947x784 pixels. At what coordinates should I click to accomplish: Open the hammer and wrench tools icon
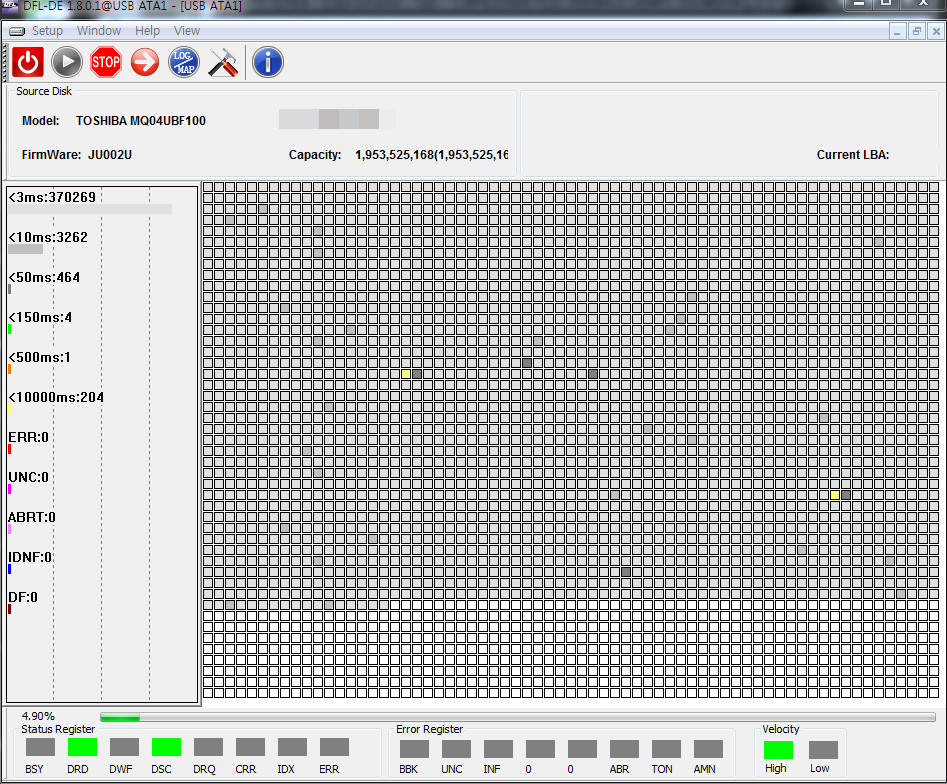click(223, 62)
